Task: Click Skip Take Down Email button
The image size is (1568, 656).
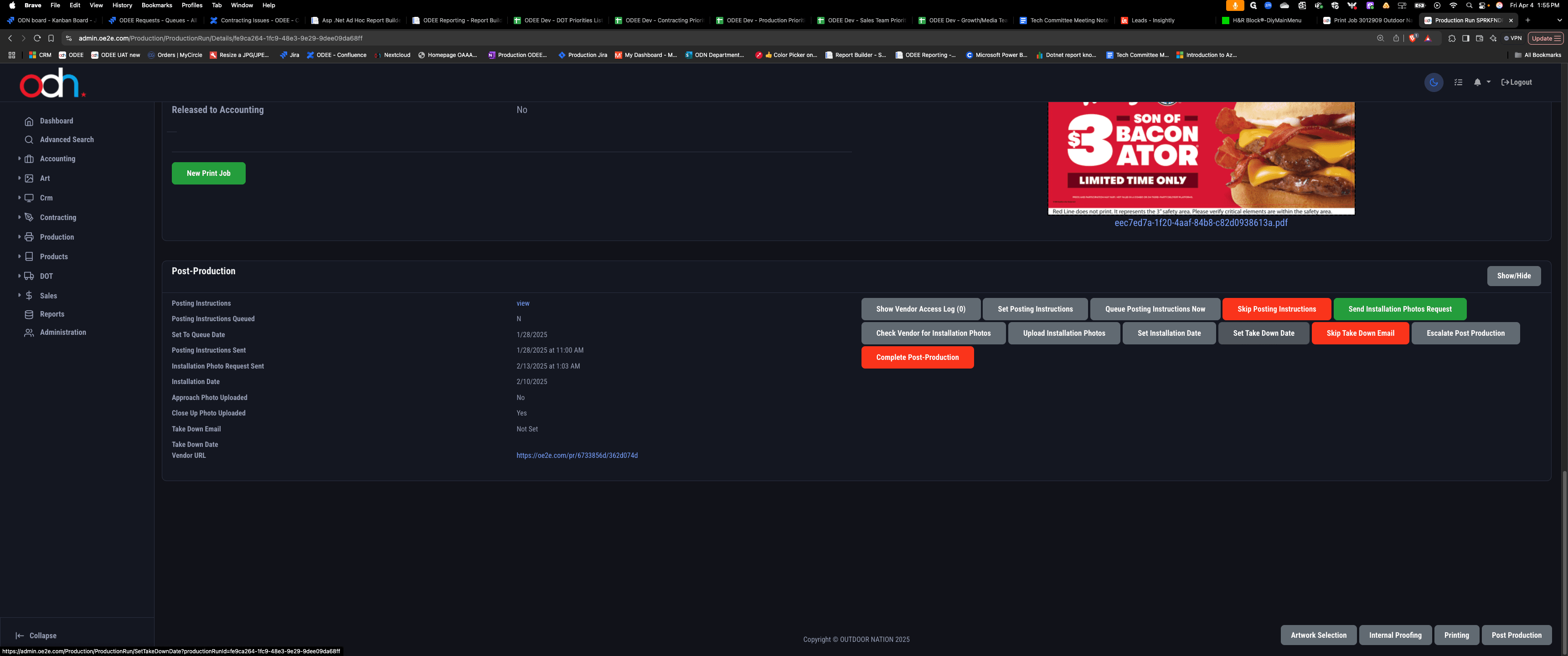Action: [1360, 333]
